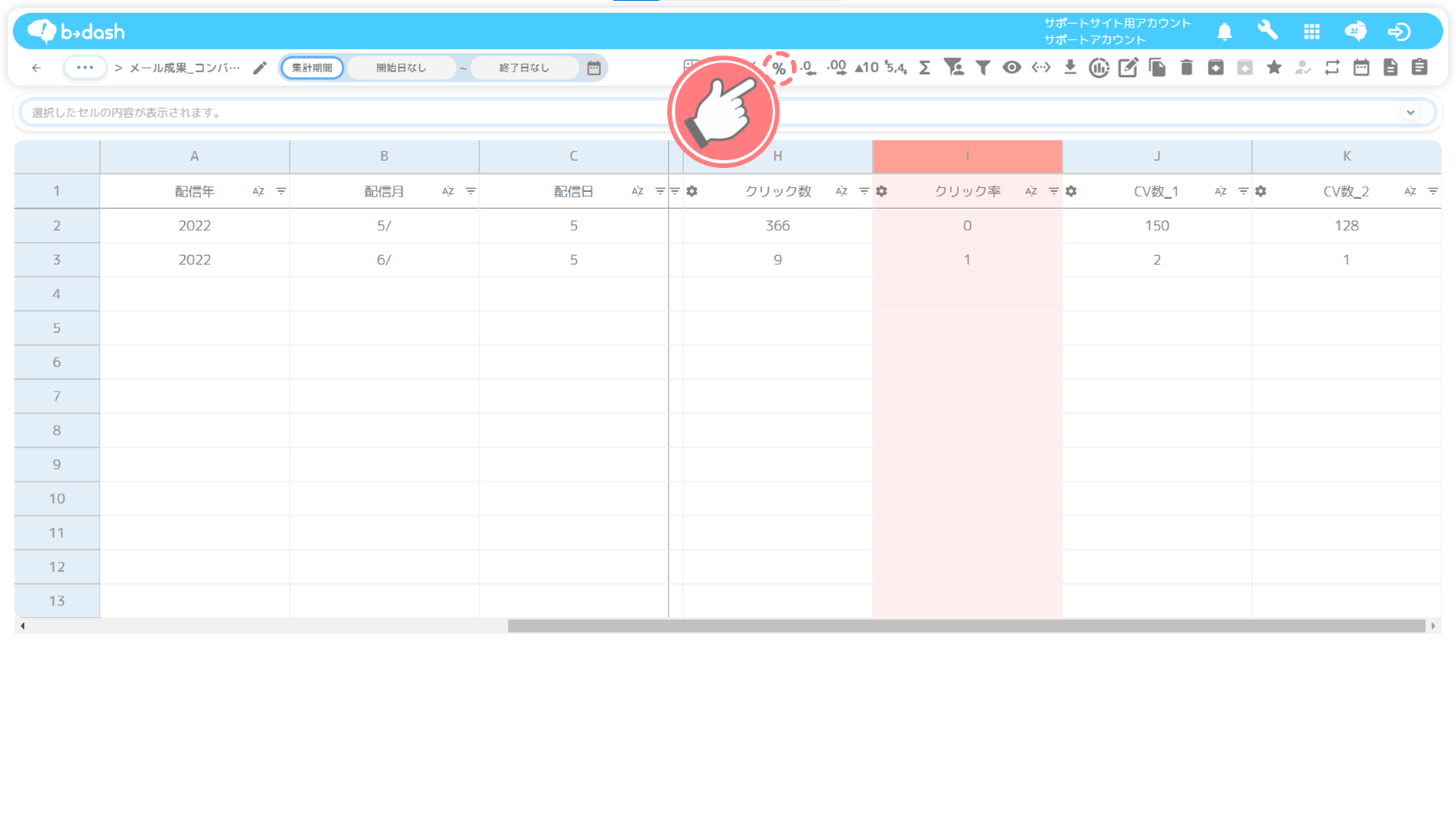Select cell with value 150
1456x819 pixels.
1157,226
